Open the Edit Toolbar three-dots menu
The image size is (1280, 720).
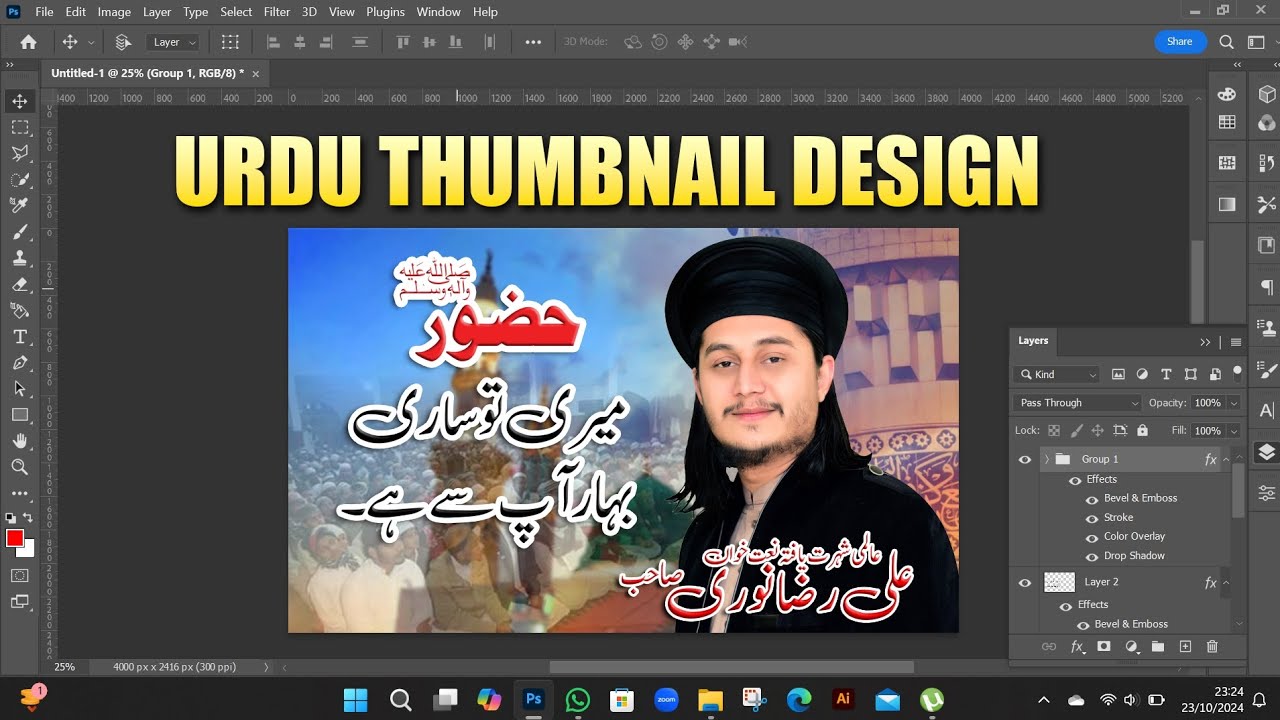[x=19, y=493]
